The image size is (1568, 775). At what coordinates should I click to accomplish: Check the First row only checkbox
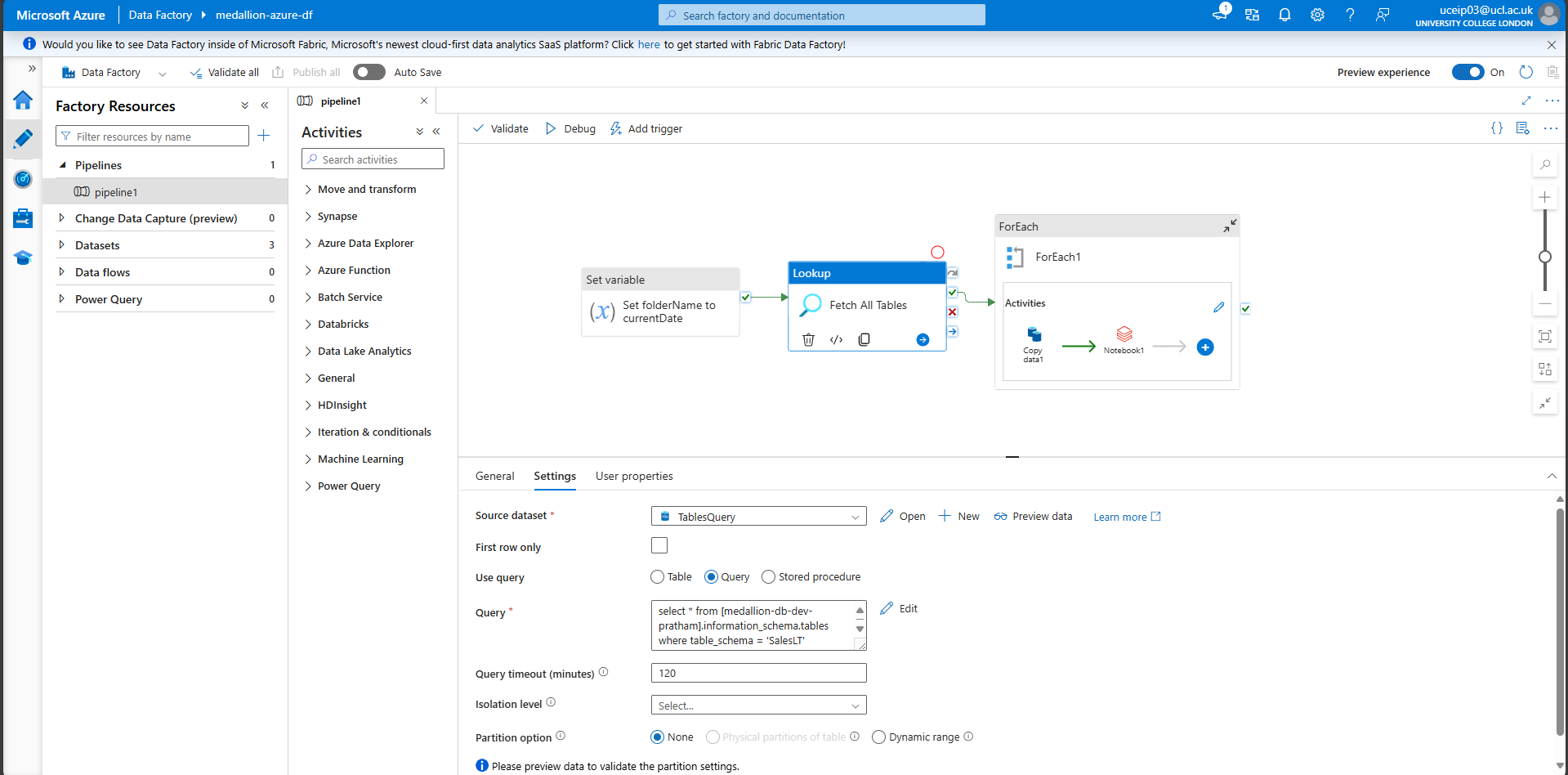pyautogui.click(x=659, y=545)
